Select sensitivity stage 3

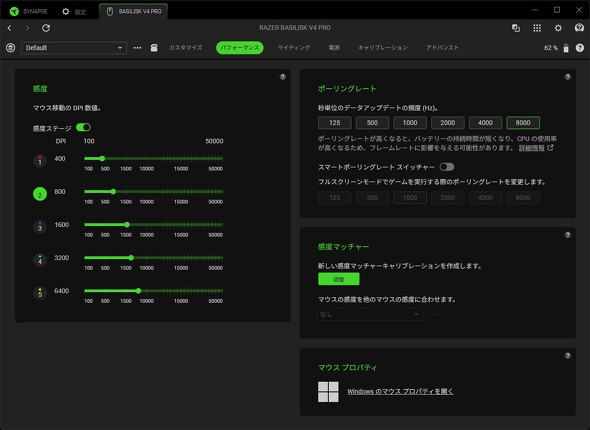[40, 227]
